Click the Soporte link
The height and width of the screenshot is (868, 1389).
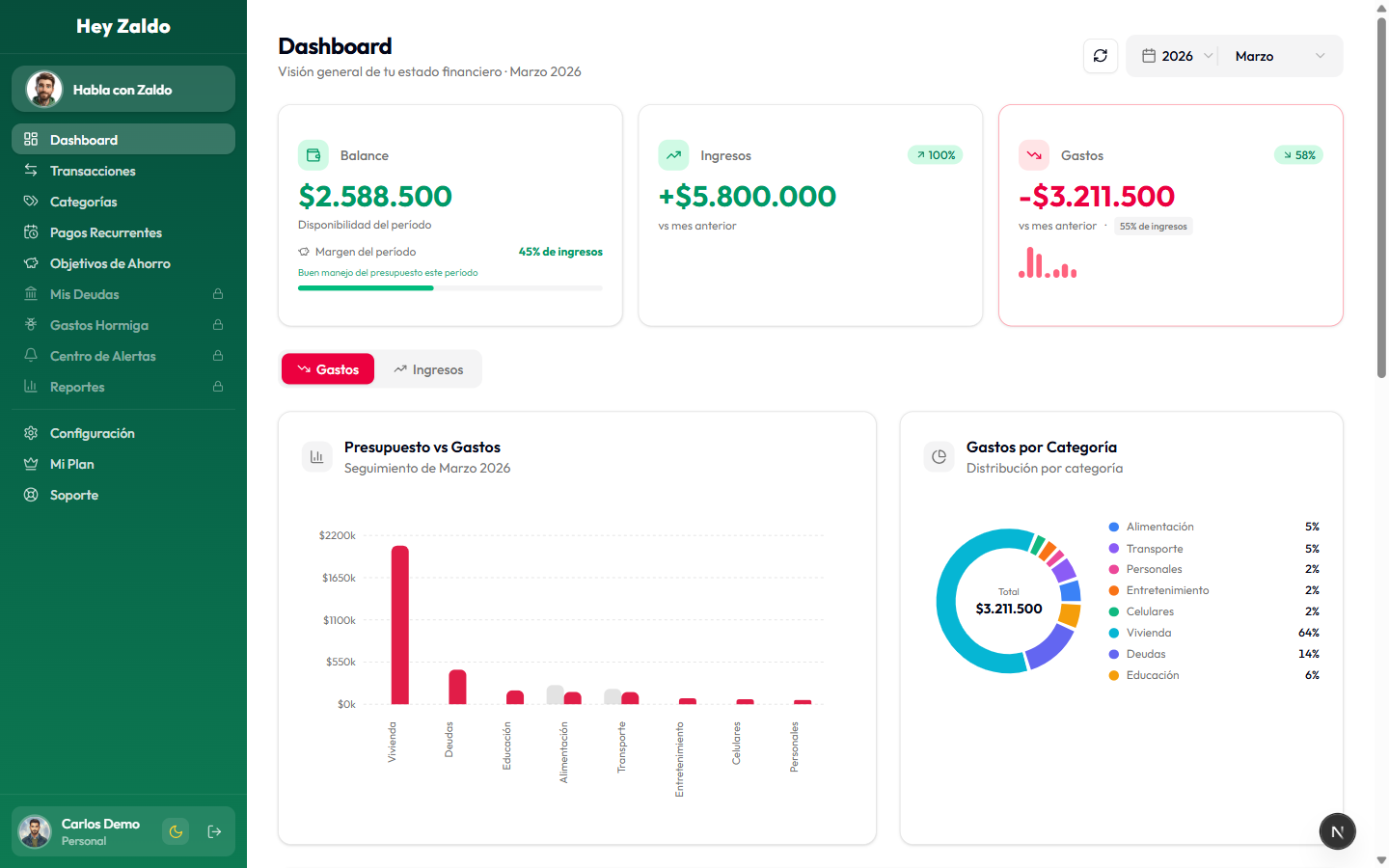tap(74, 494)
